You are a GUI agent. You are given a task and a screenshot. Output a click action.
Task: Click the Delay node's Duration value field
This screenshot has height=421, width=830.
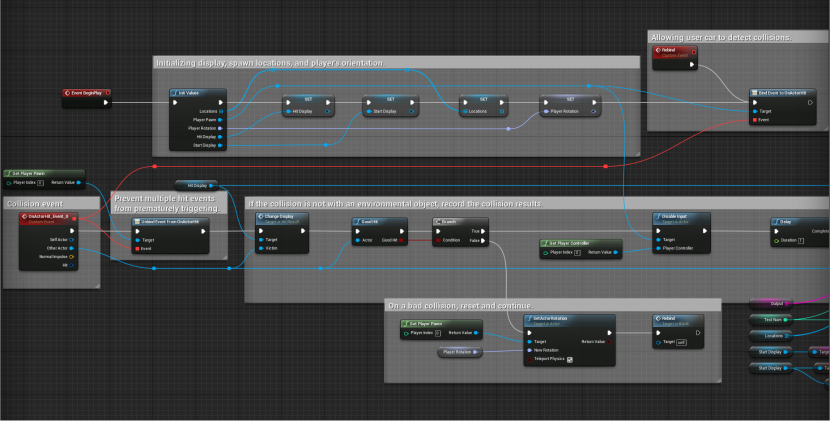tap(801, 240)
